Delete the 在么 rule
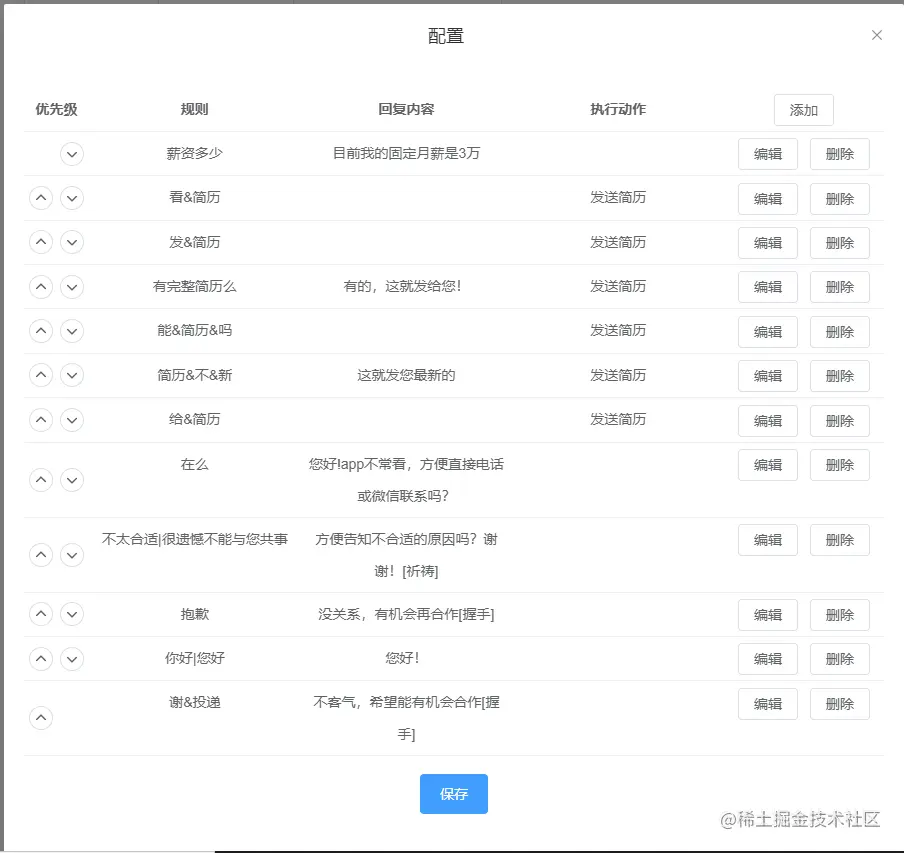The width and height of the screenshot is (904, 853). [839, 465]
